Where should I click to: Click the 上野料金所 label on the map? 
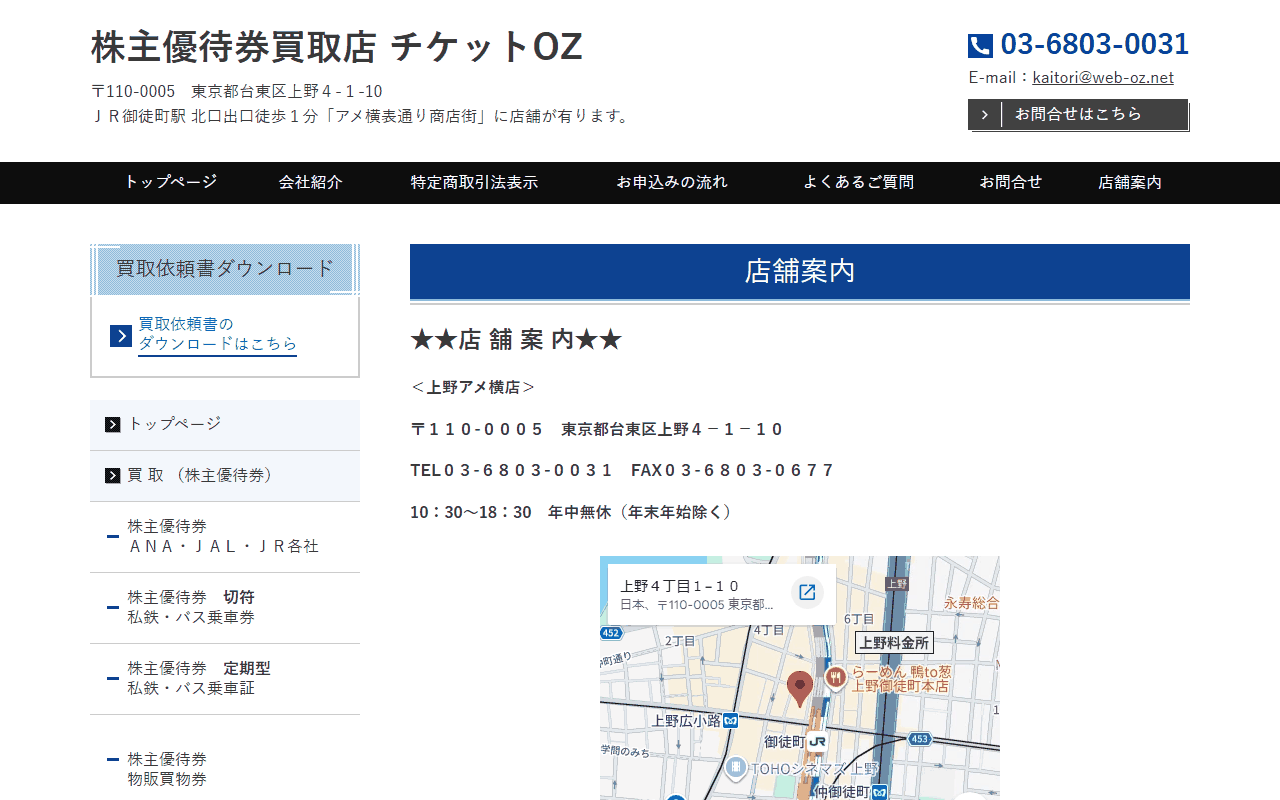[894, 642]
